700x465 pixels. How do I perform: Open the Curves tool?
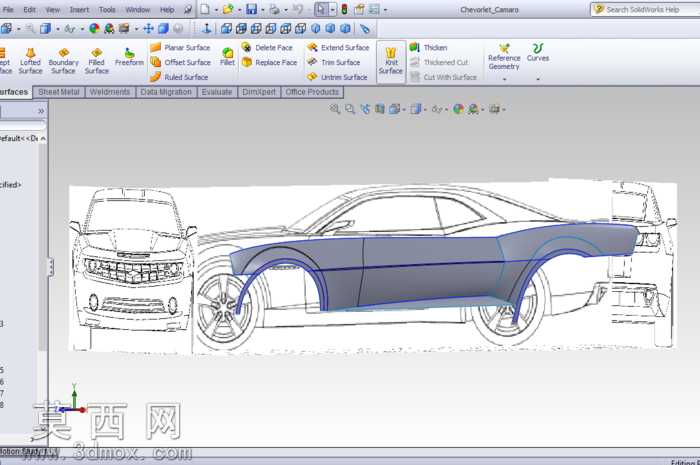(x=538, y=53)
